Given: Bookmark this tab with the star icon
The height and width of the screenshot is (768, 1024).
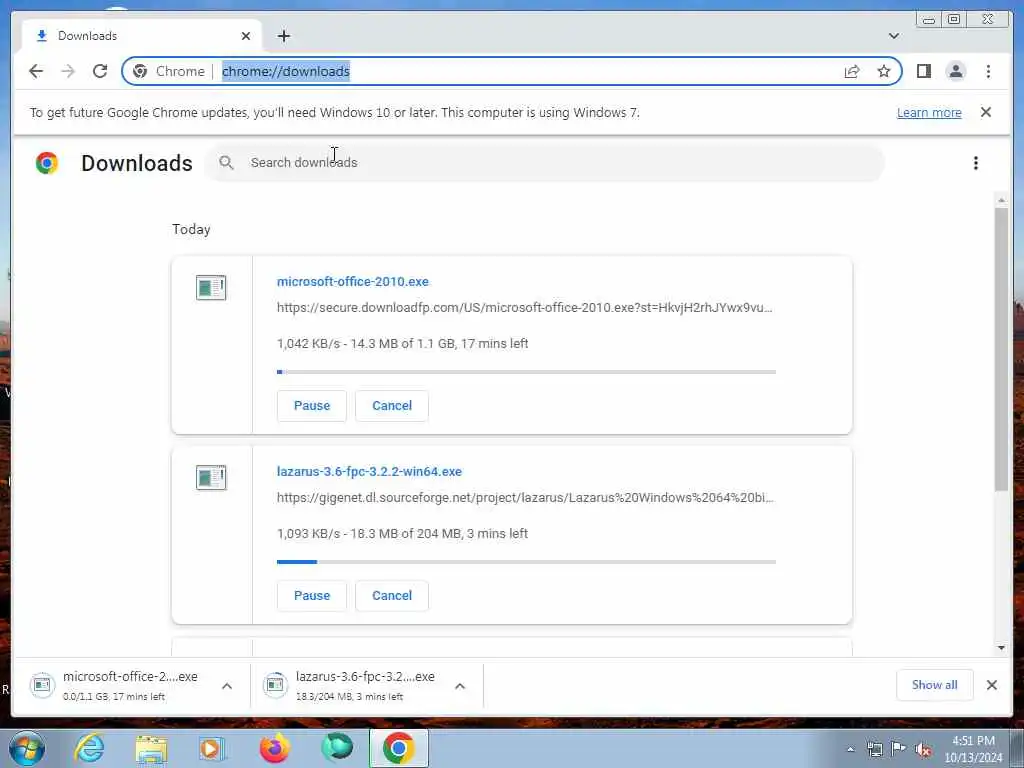Looking at the screenshot, I should 884,71.
